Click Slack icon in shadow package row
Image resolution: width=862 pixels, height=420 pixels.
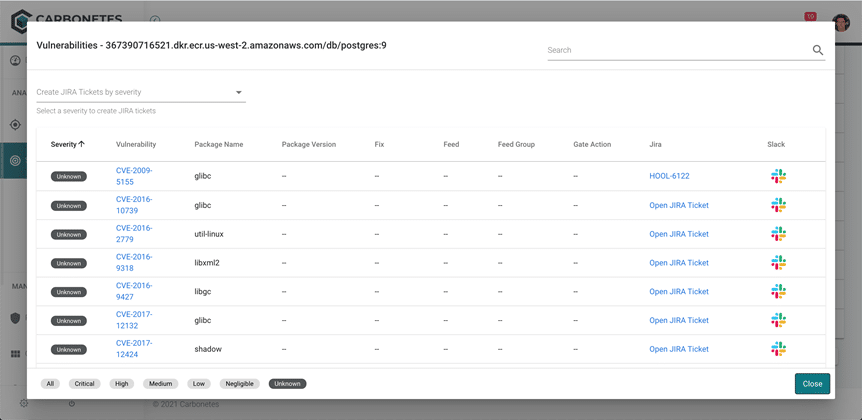click(x=778, y=350)
